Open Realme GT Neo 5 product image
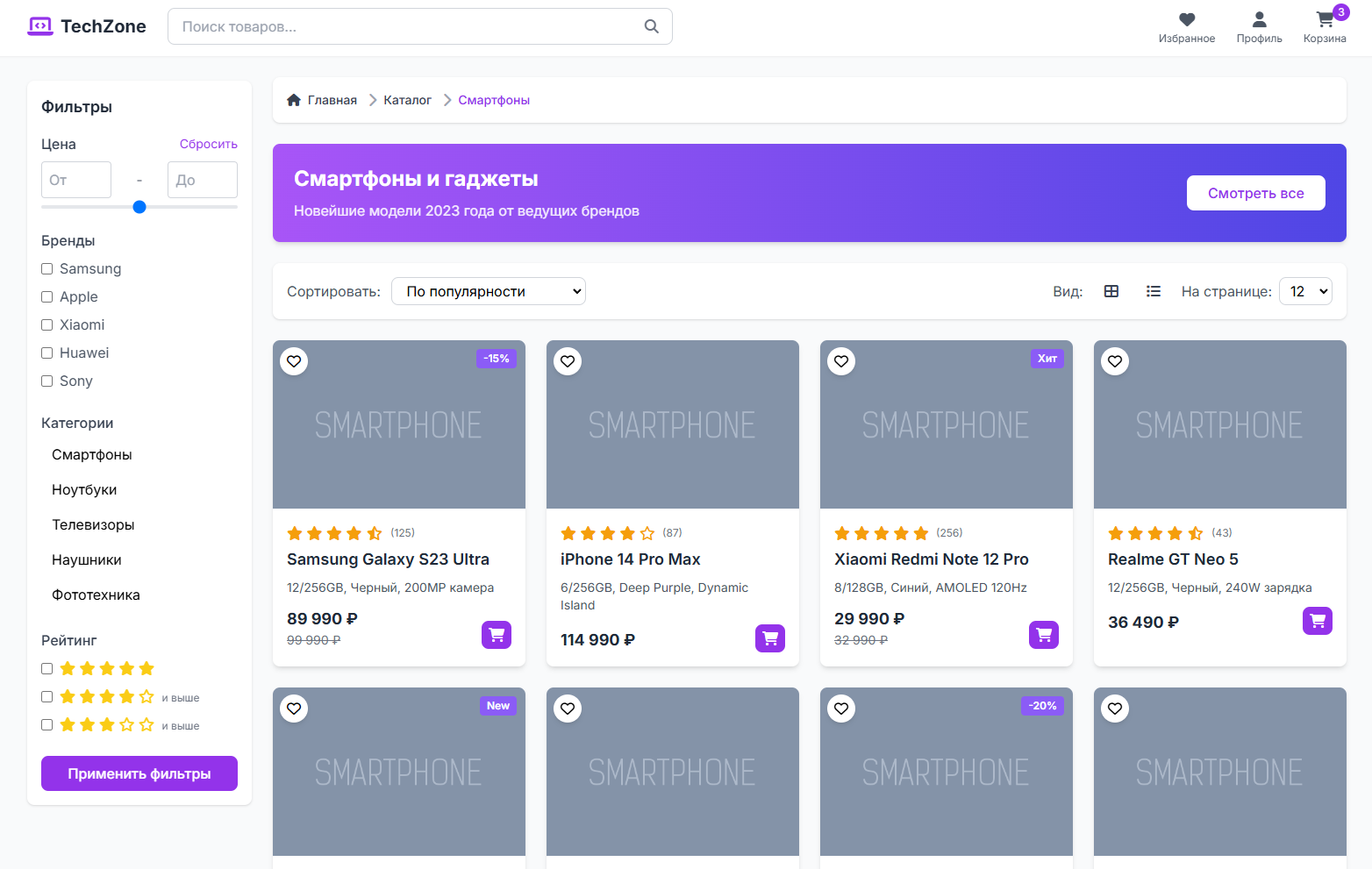This screenshot has height=869, width=1372. coord(1220,424)
